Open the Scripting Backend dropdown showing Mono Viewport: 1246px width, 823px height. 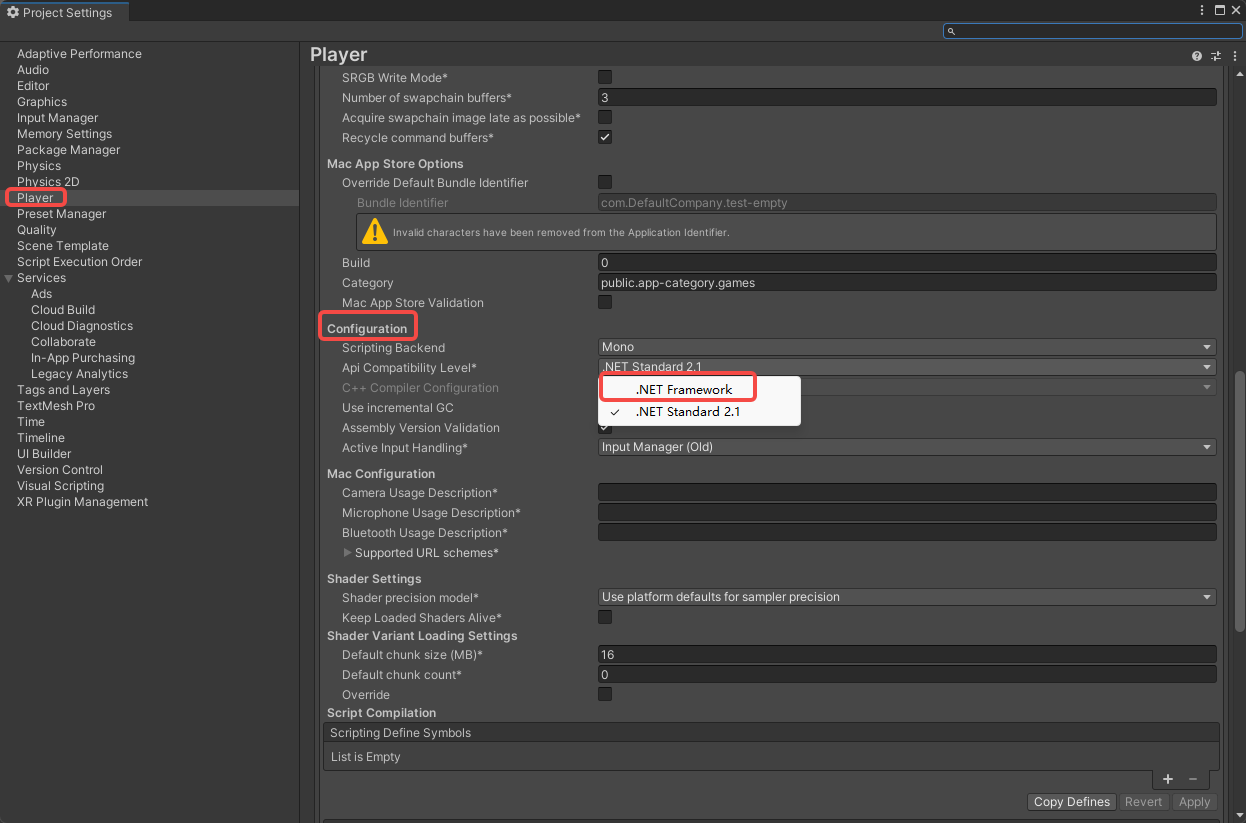[x=906, y=347]
